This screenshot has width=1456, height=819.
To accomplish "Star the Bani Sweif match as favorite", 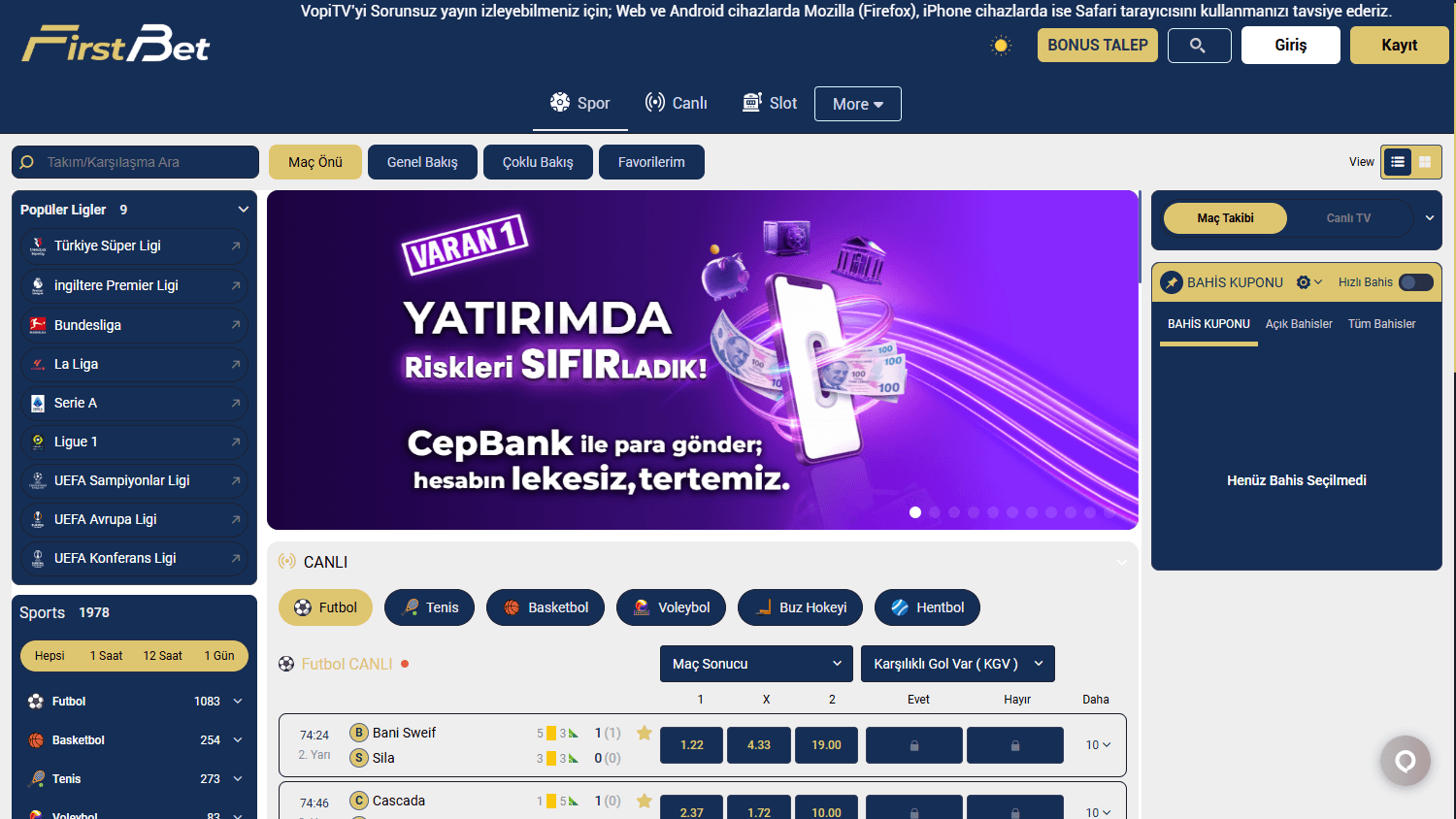I will (644, 734).
